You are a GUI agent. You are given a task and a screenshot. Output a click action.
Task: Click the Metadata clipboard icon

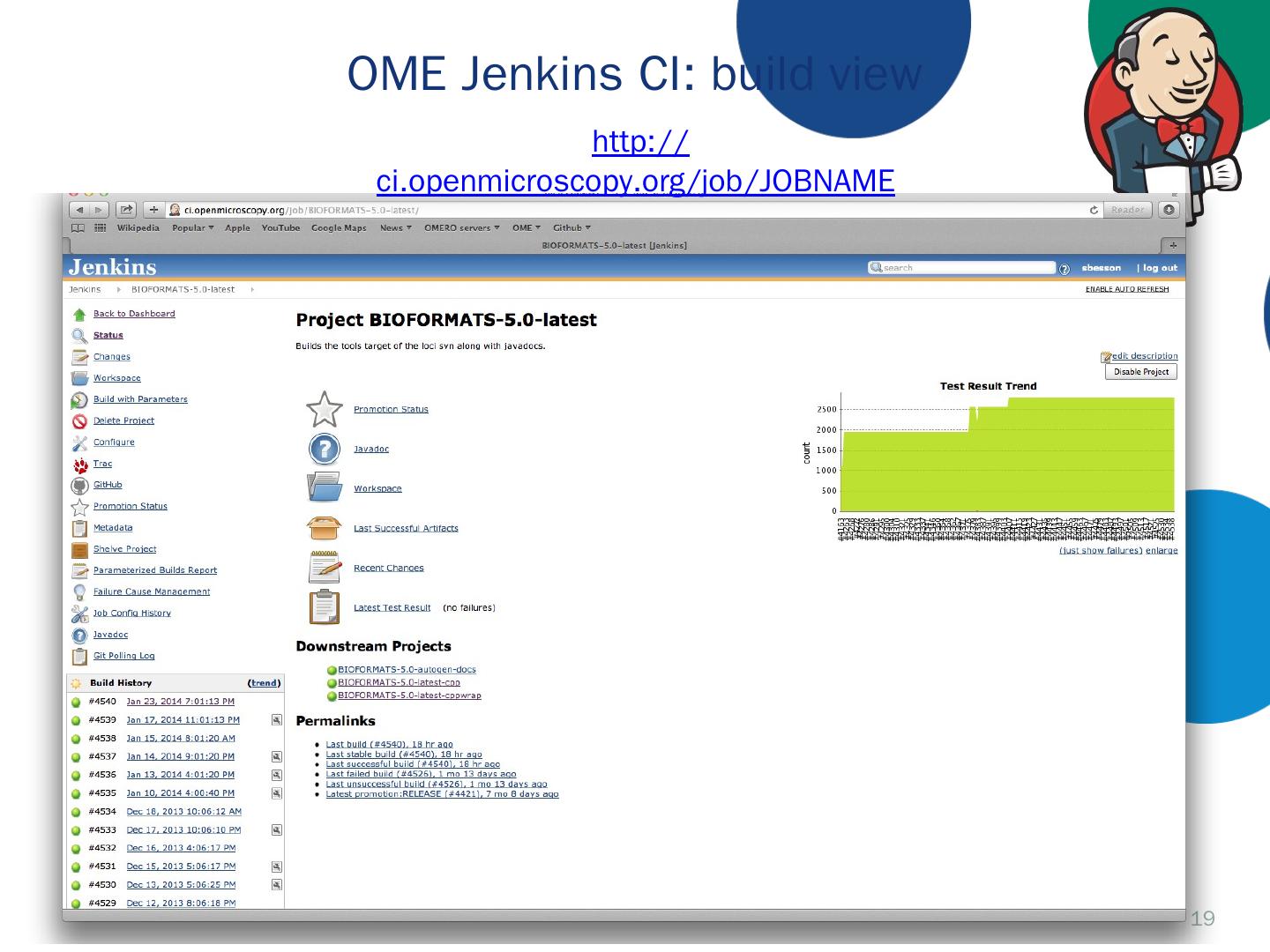(79, 528)
